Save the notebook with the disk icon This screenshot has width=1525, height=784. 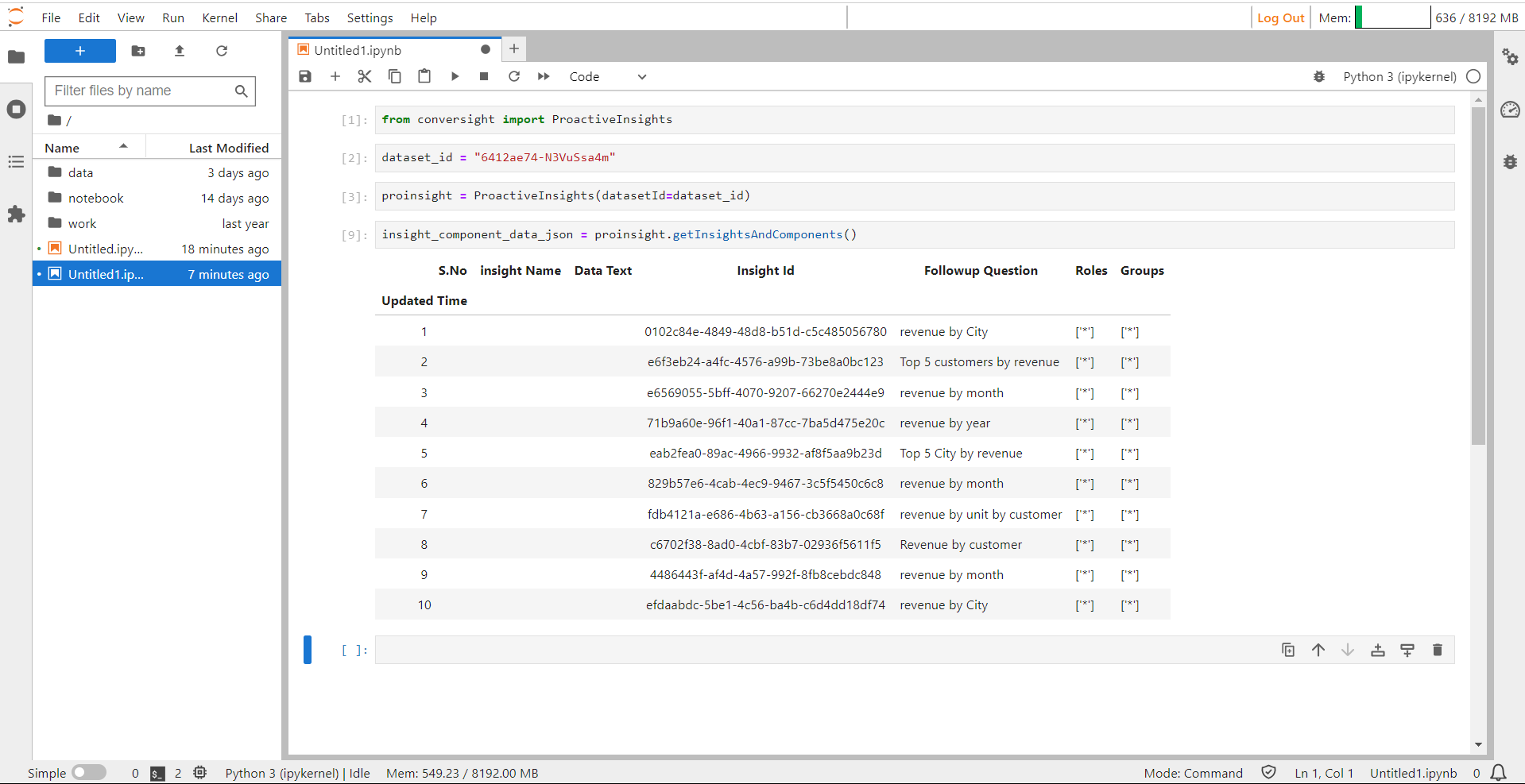point(305,76)
